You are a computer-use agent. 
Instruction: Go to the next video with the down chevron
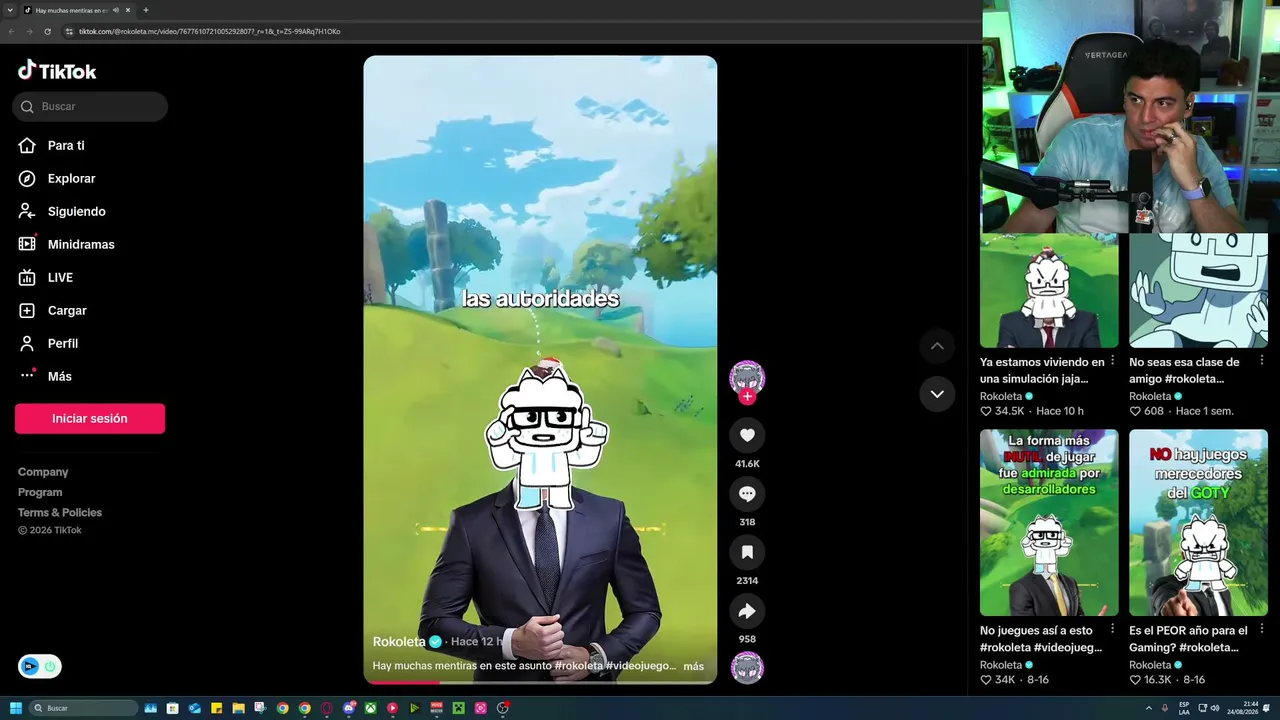pos(937,394)
